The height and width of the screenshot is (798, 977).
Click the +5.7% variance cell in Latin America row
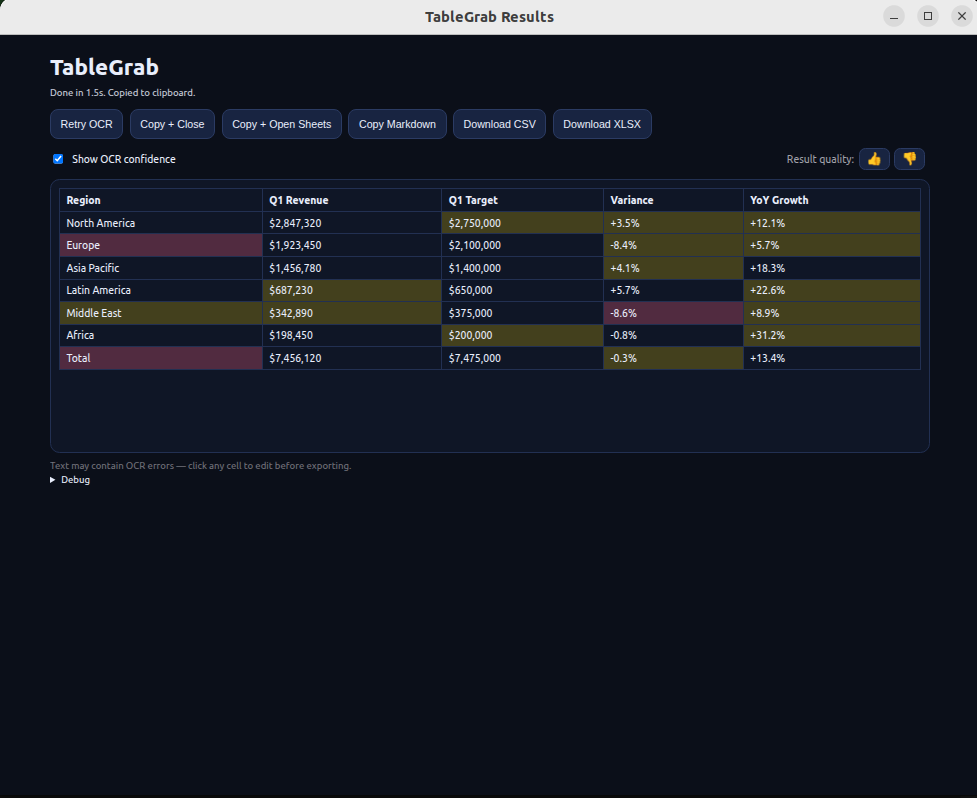pos(673,290)
